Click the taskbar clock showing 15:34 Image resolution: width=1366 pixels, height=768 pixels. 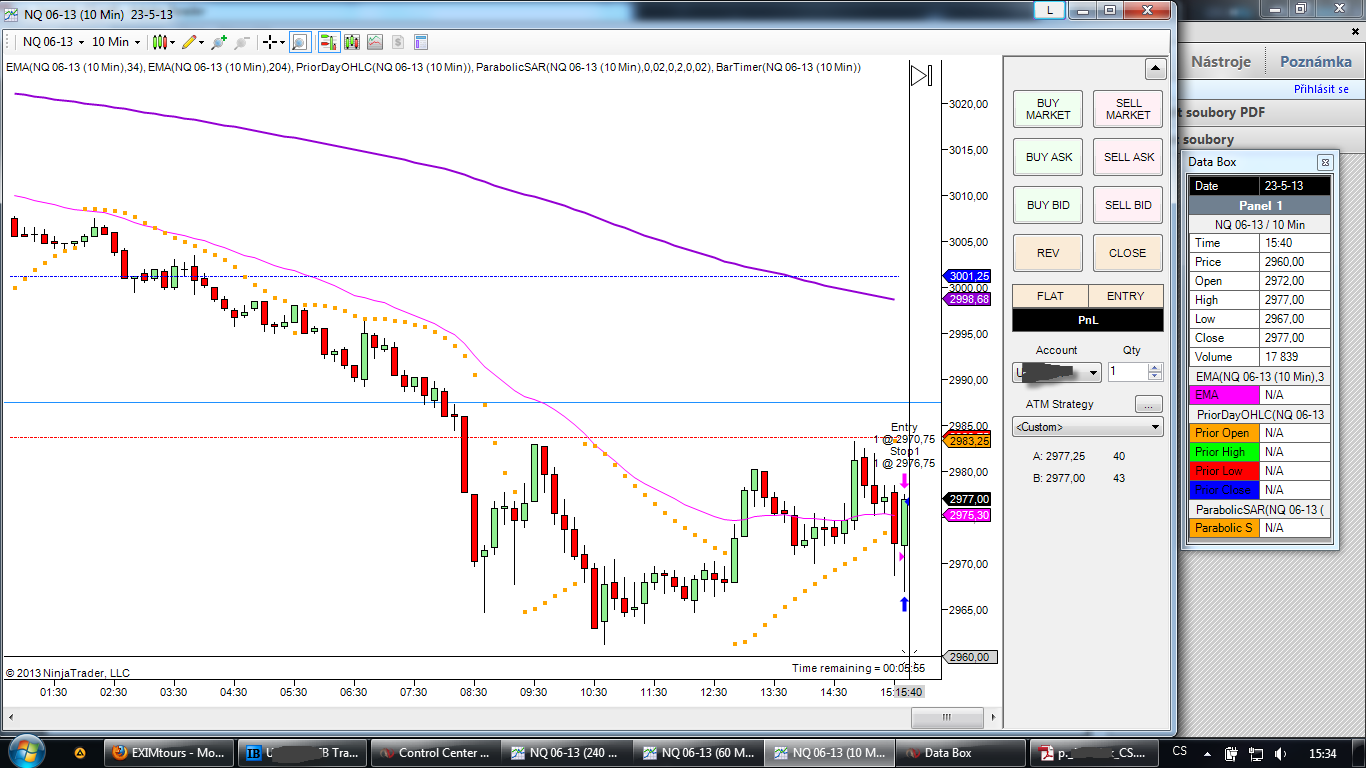click(x=1322, y=752)
